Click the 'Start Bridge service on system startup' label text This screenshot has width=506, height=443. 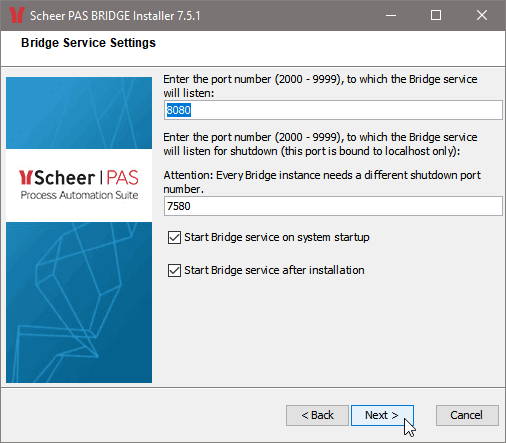277,237
